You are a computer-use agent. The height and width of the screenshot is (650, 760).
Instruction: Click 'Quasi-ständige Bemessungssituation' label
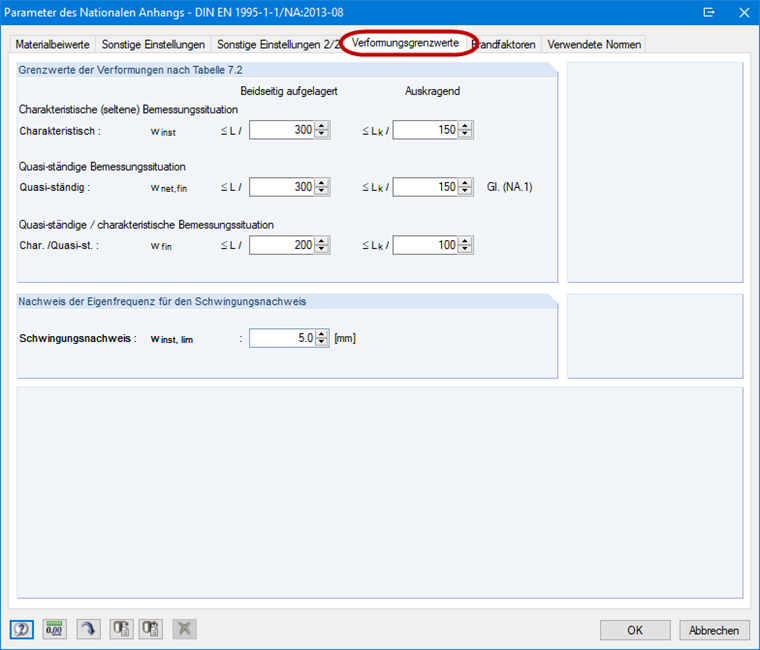(102, 167)
